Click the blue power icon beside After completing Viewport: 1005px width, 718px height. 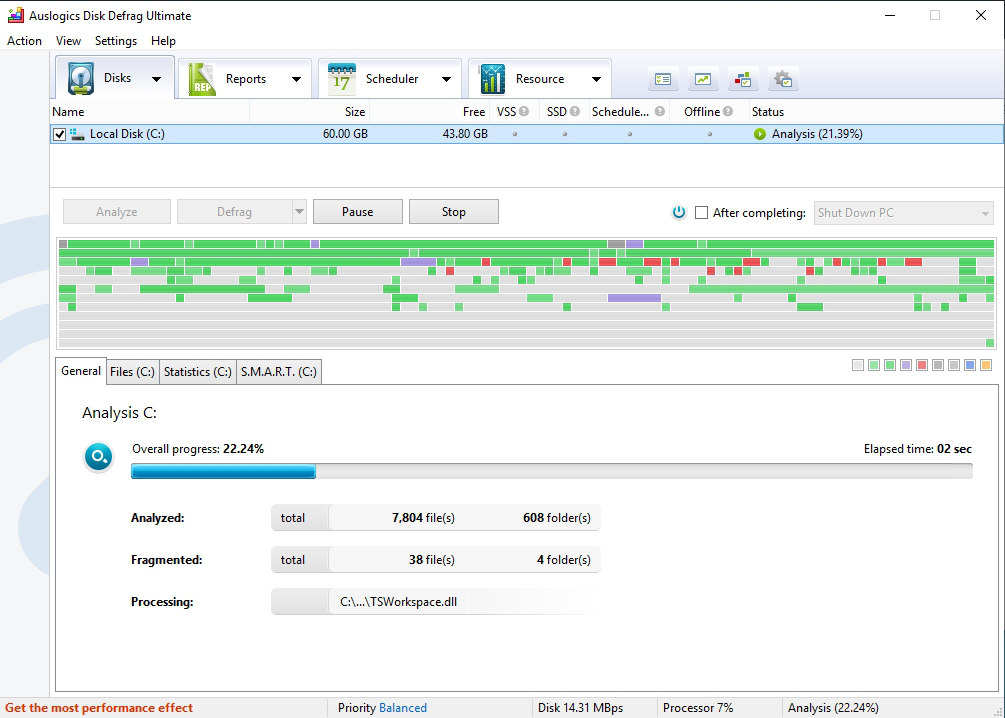click(679, 212)
